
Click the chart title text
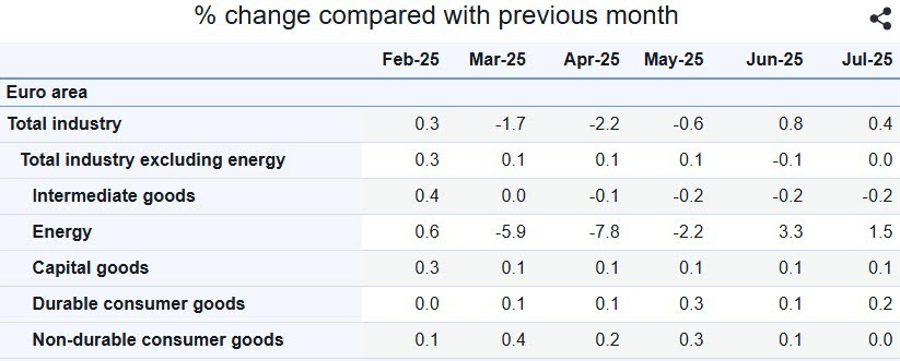436,15
